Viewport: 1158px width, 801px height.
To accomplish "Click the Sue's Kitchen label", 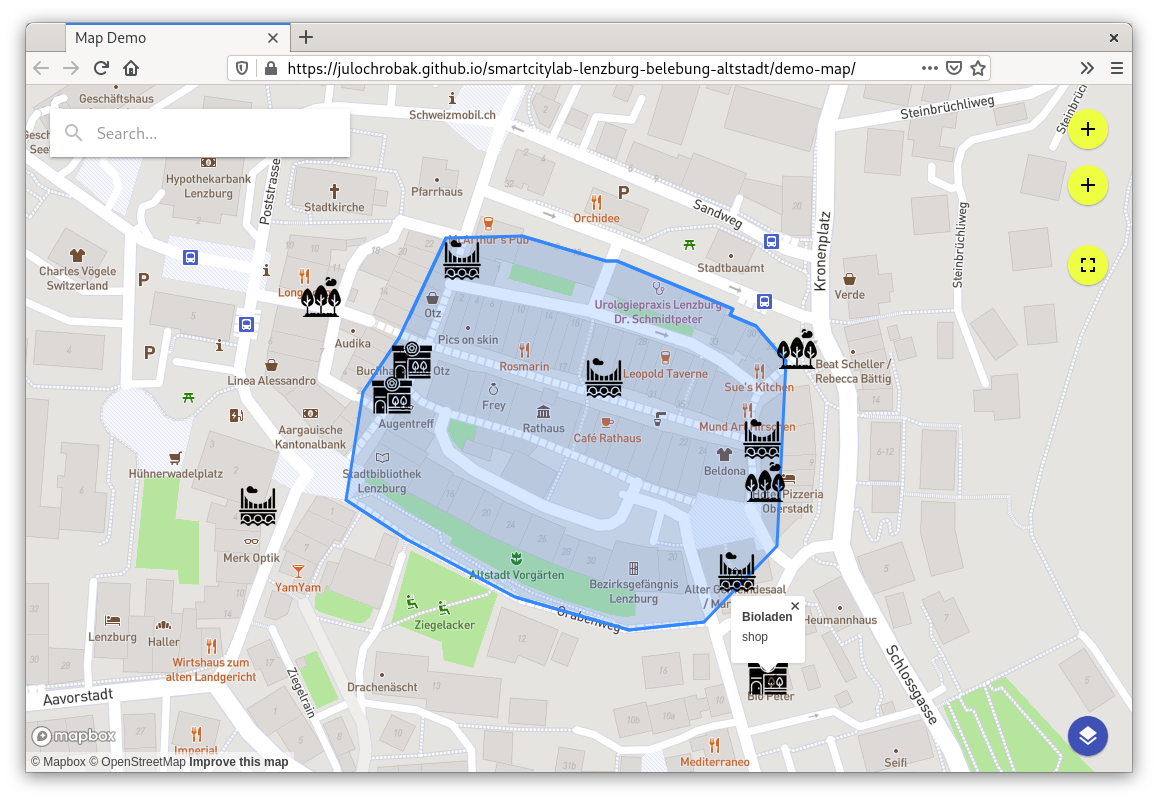I will coord(758,387).
